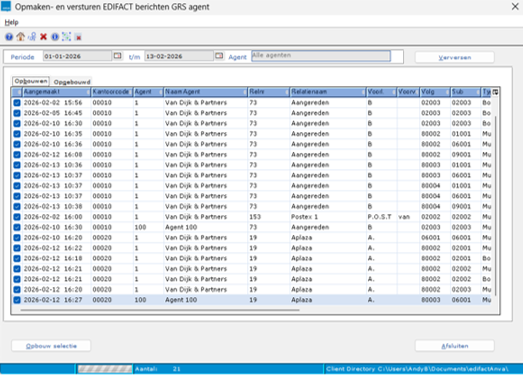Toggle checkbox for selected row 2026-02-12 16:27
The width and height of the screenshot is (523, 375).
tap(17, 300)
